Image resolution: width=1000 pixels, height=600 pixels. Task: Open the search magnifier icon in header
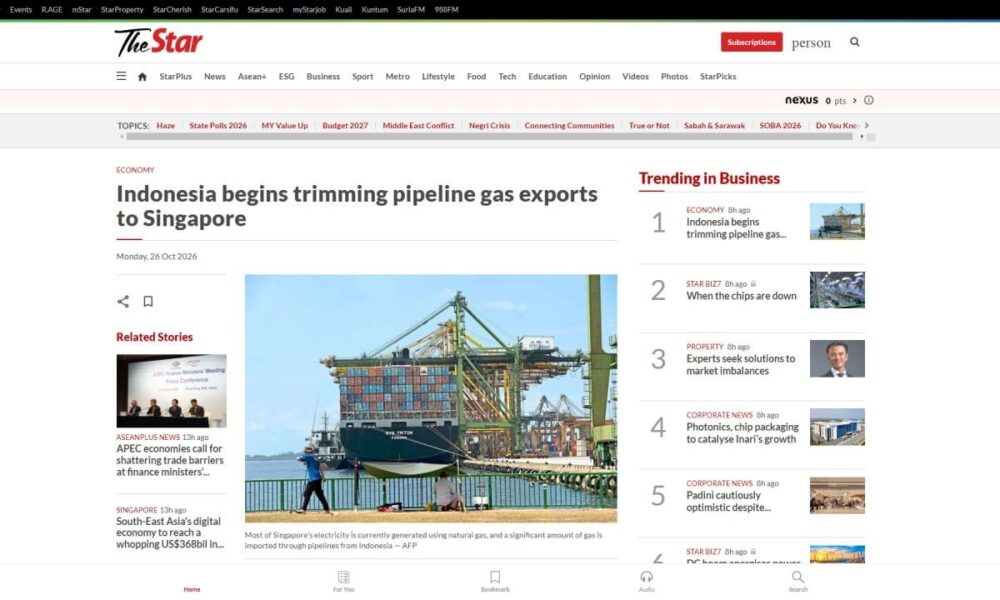pos(855,42)
